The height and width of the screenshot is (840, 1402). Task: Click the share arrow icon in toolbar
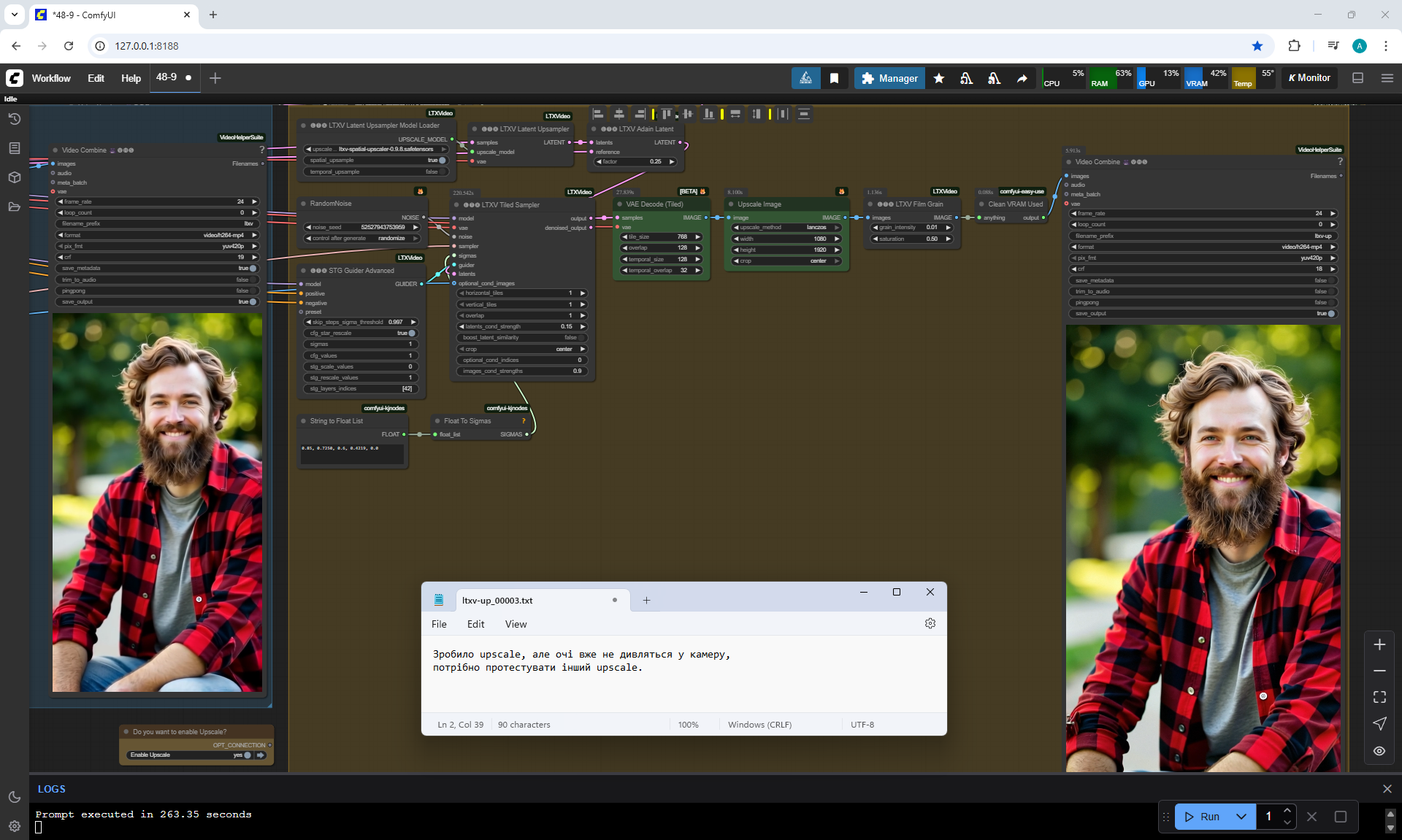[x=1022, y=78]
